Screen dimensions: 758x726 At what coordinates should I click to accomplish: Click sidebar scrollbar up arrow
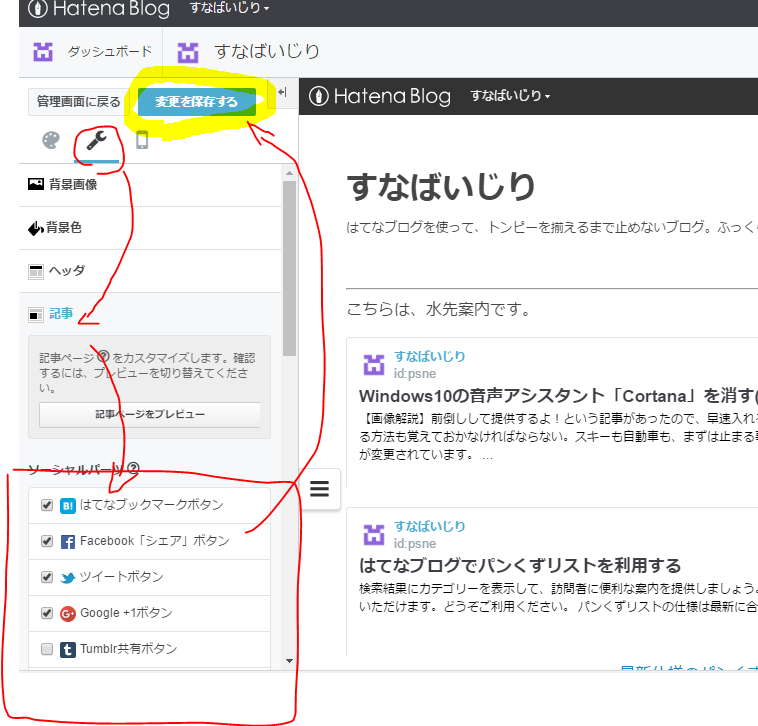pos(290,173)
